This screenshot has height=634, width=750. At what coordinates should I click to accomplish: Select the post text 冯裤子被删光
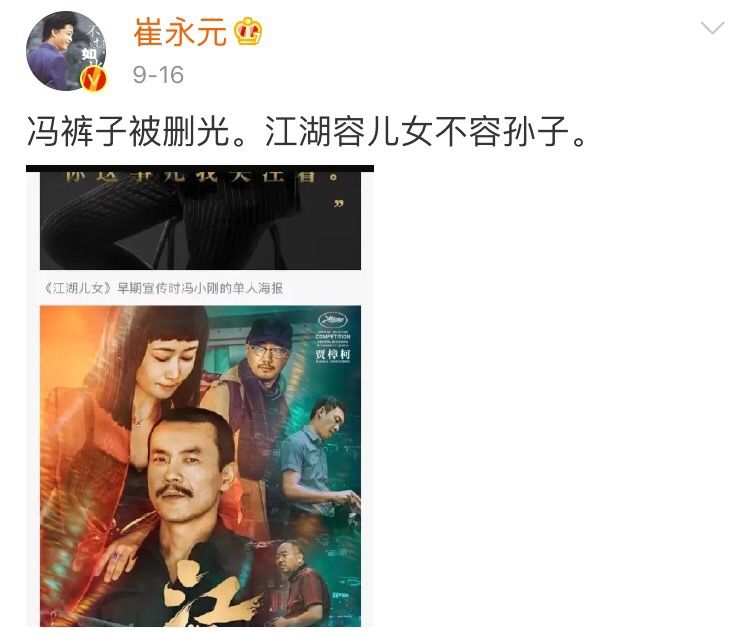[128, 132]
